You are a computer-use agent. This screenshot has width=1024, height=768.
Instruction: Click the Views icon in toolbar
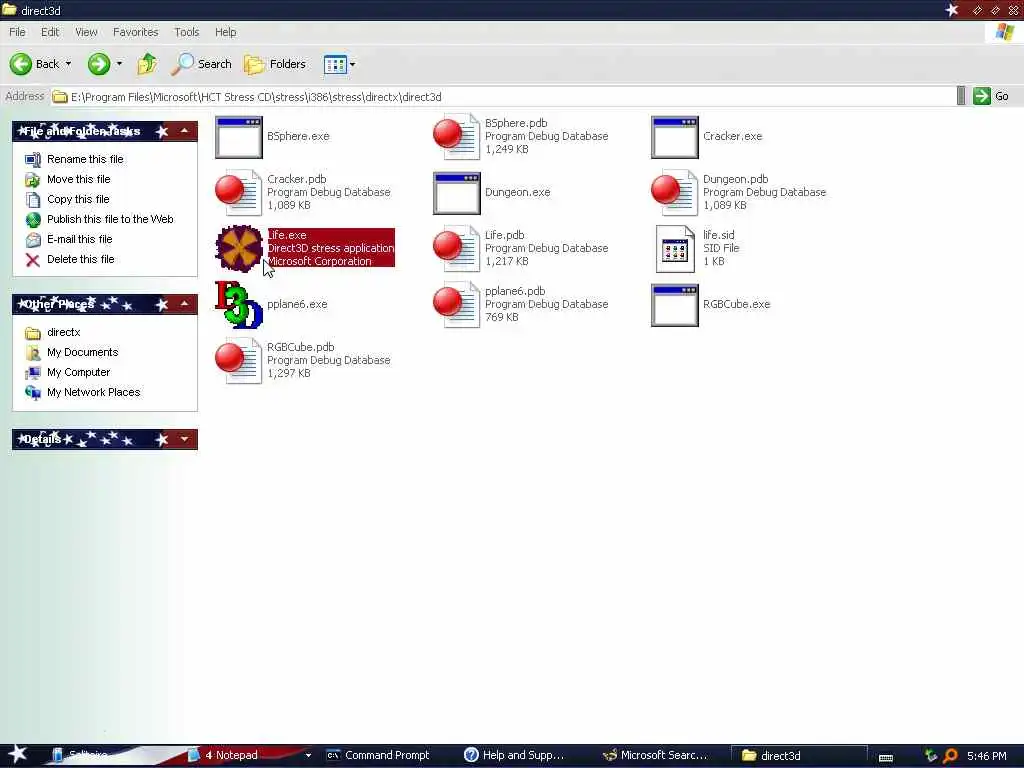pos(335,64)
